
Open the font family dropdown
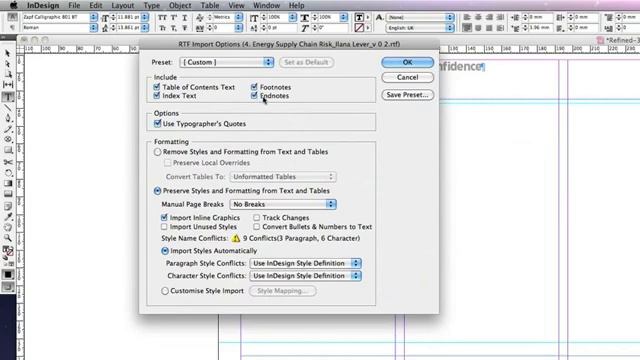coord(93,18)
